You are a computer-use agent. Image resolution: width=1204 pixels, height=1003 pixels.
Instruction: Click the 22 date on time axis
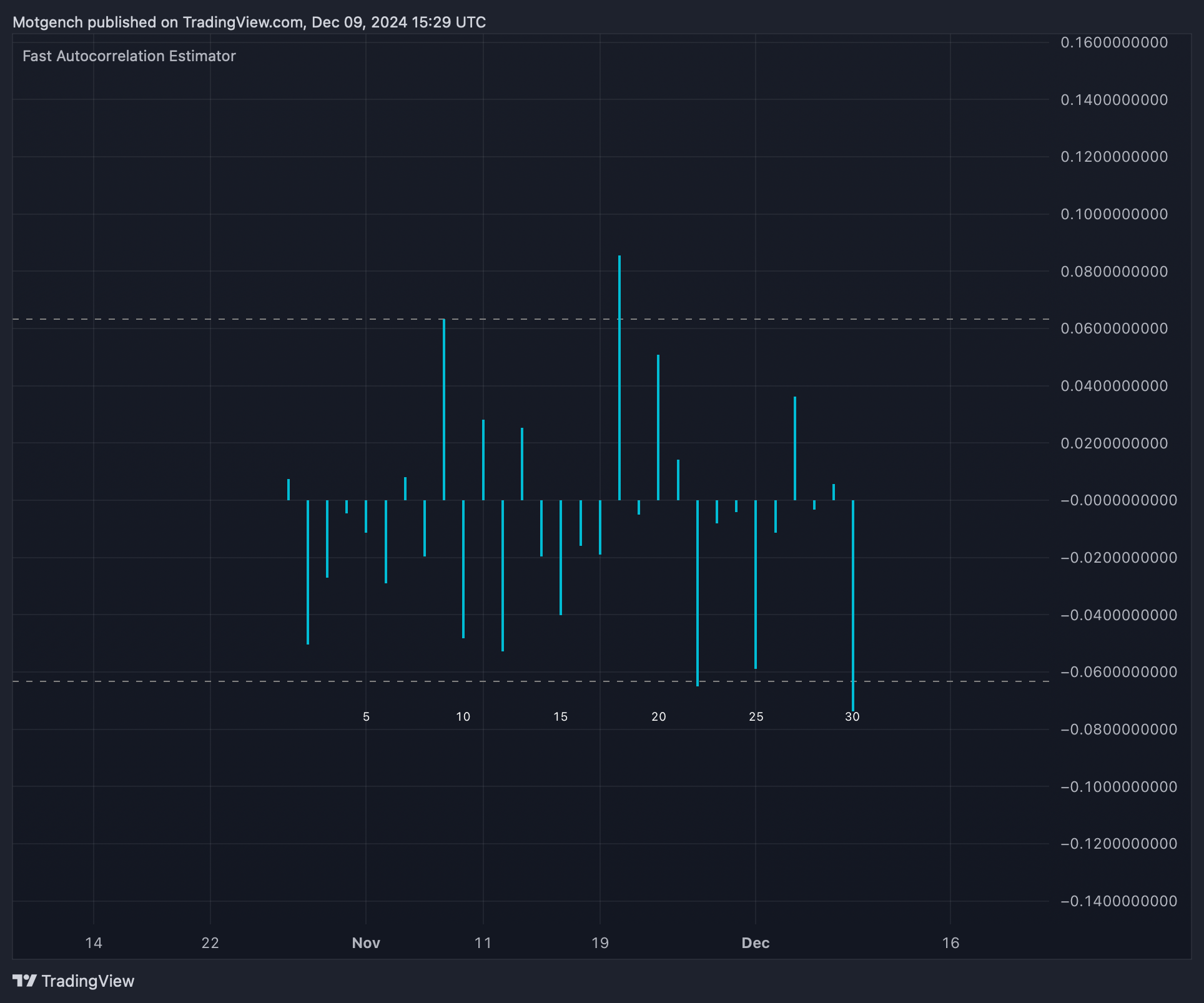pos(210,943)
